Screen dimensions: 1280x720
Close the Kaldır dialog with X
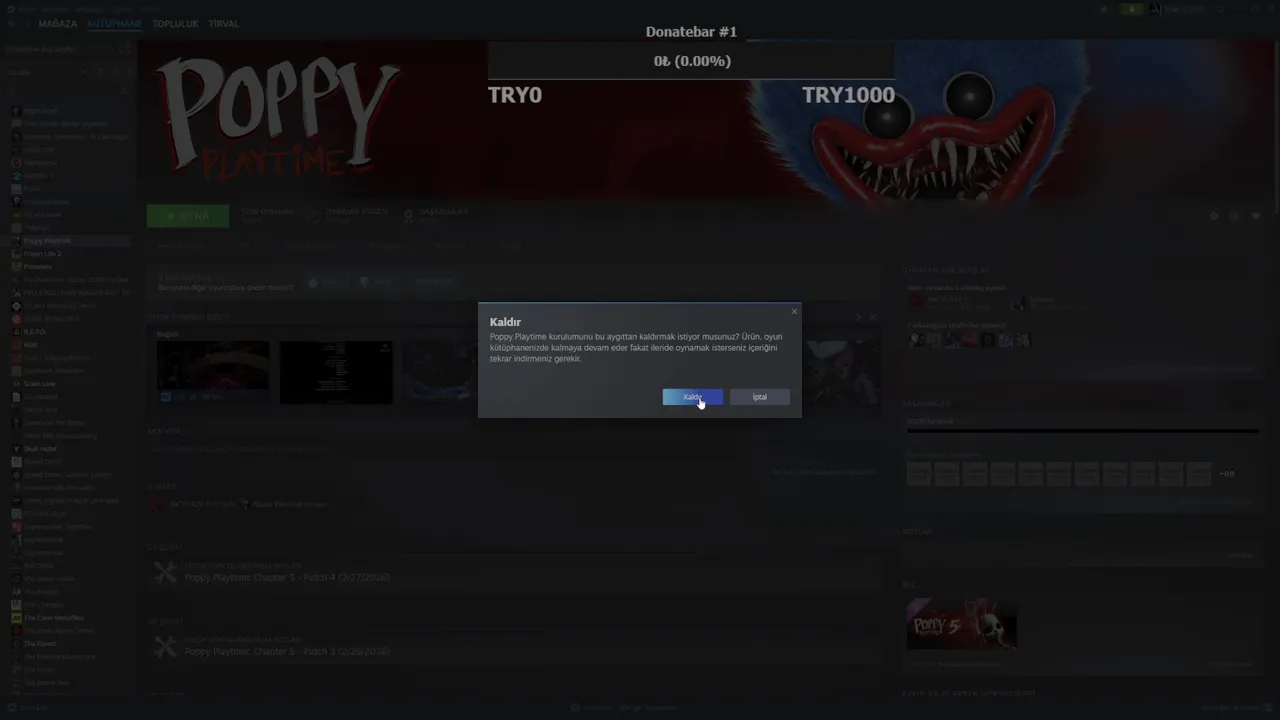pyautogui.click(x=794, y=312)
